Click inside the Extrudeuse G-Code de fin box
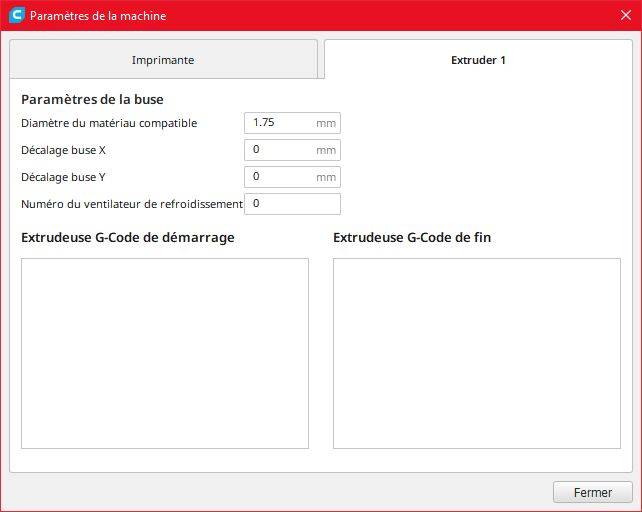The height and width of the screenshot is (512, 642). [477, 353]
